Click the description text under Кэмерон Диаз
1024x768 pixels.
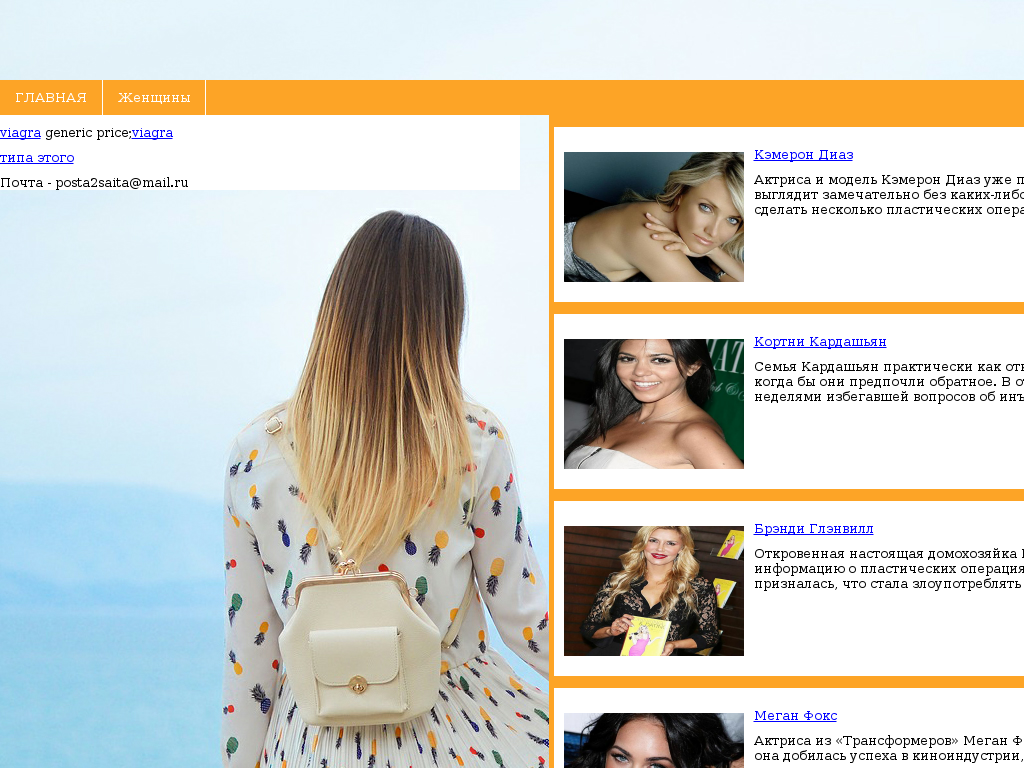point(888,195)
